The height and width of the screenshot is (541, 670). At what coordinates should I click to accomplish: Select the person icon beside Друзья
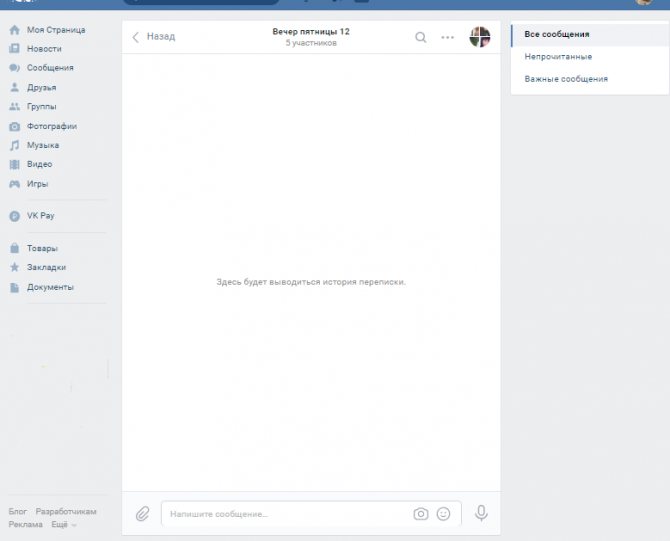click(15, 87)
